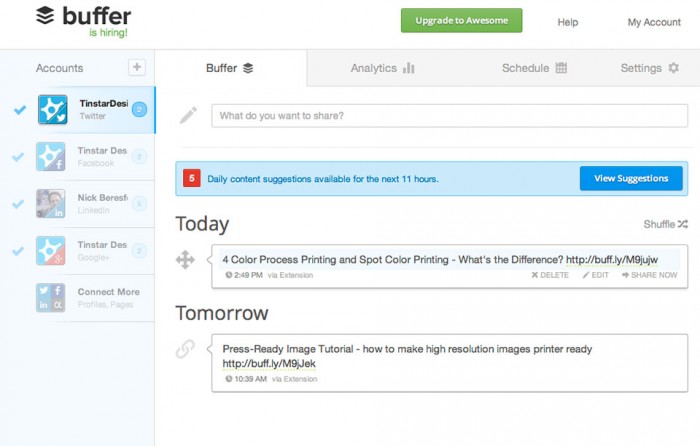
Task: Click the red 5 suggestions badge
Action: tap(192, 179)
